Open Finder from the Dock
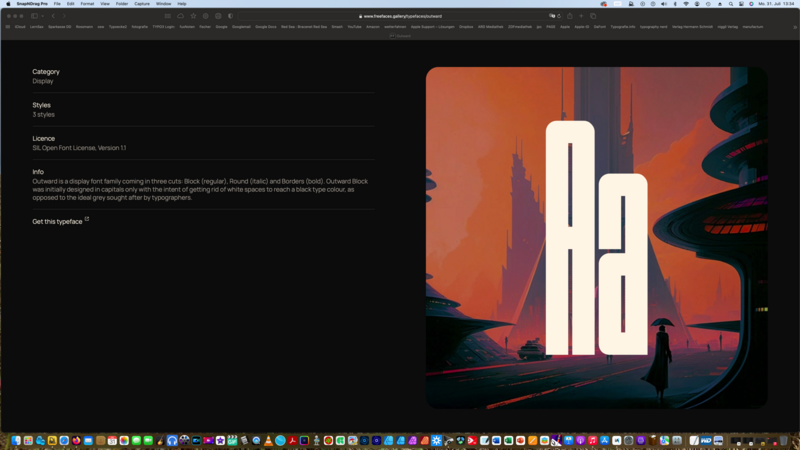The image size is (800, 450). pyautogui.click(x=5, y=440)
